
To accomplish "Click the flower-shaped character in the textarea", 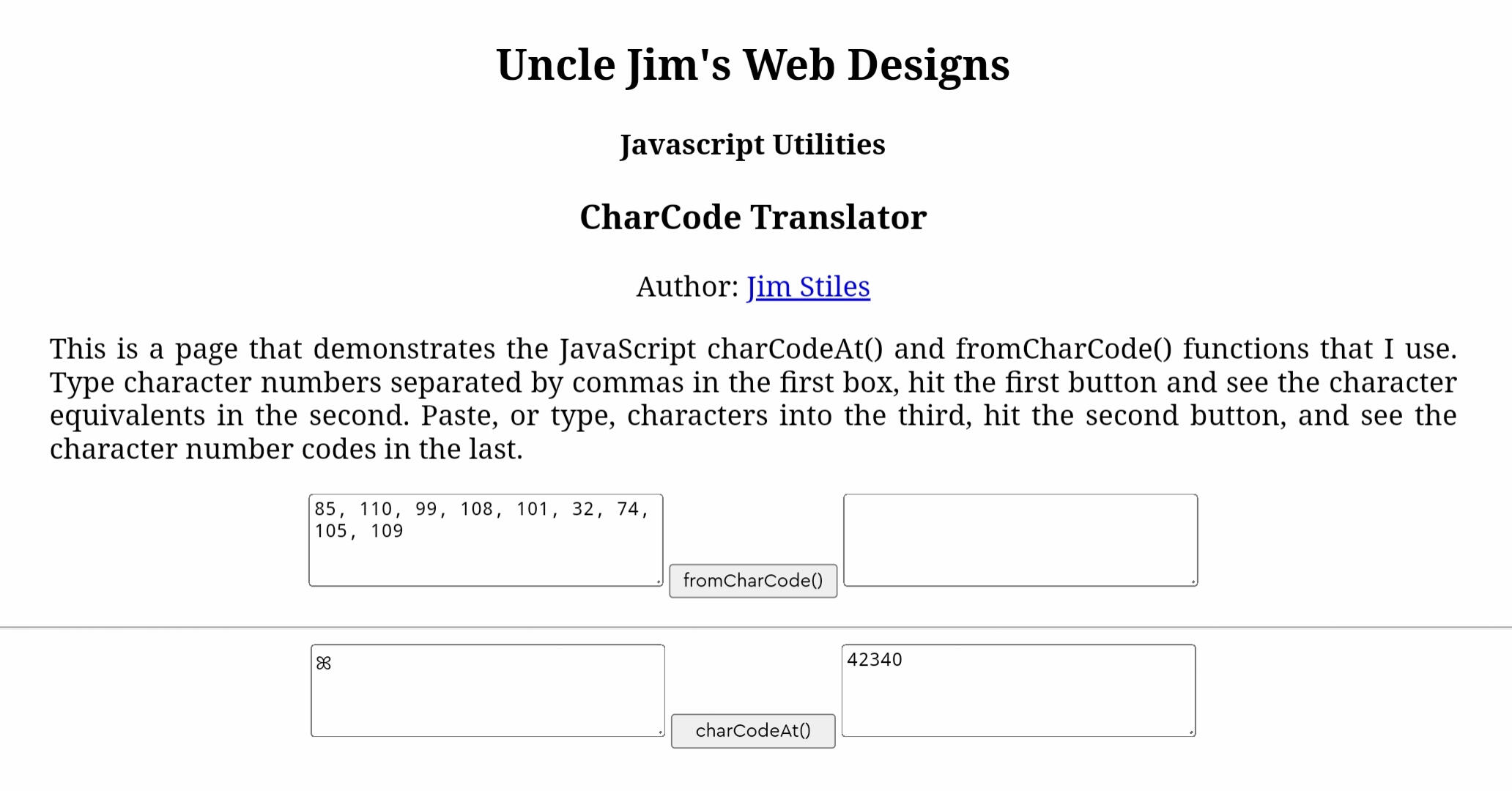I will (324, 664).
